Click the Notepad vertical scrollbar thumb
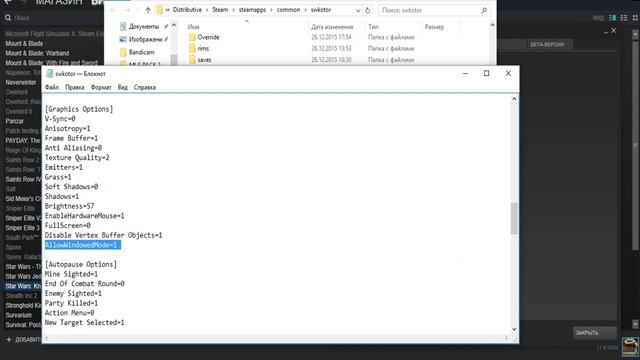 [514, 218]
